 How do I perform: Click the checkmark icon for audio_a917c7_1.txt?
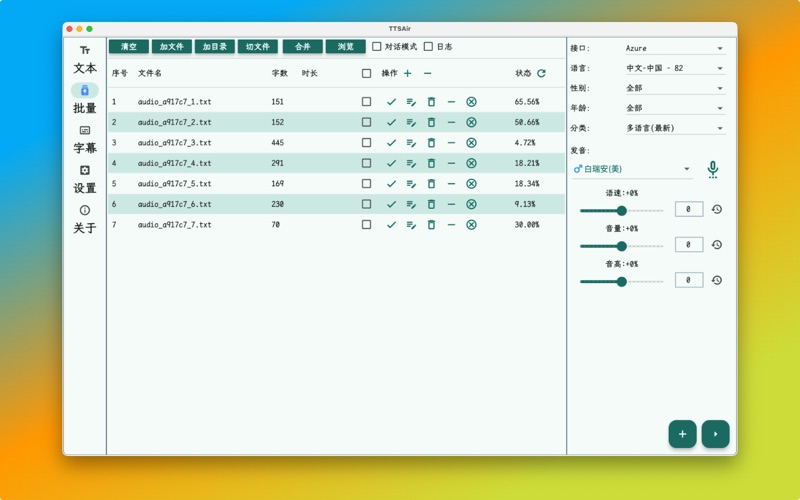[x=391, y=102]
